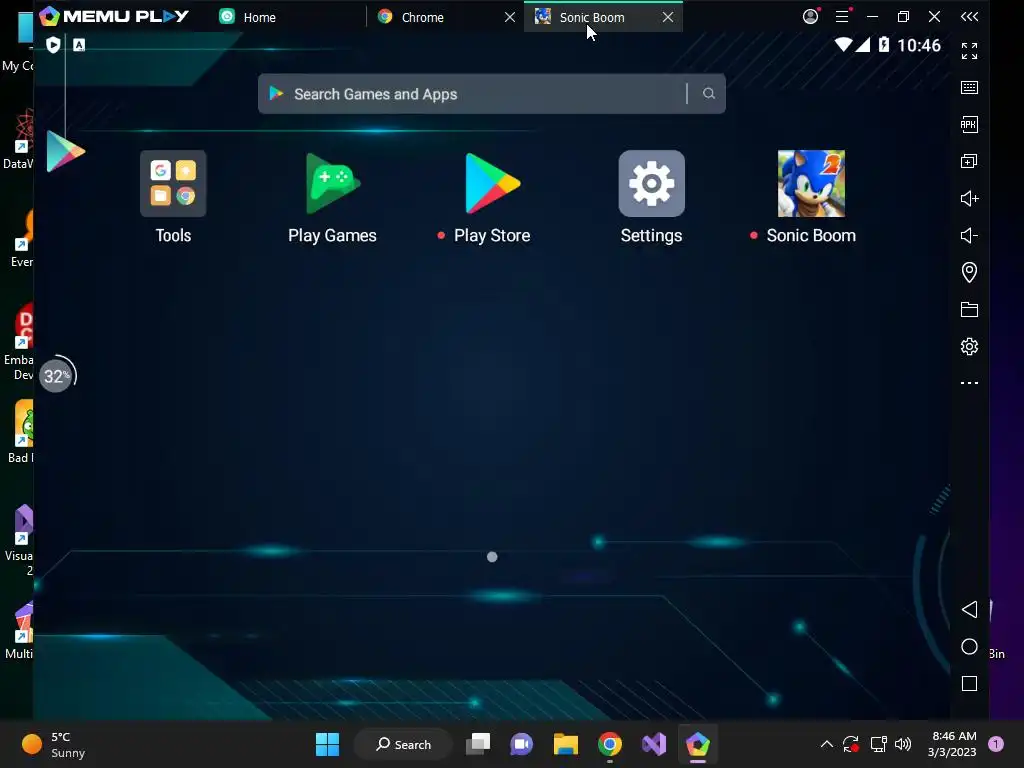Image resolution: width=1024 pixels, height=768 pixels.
Task: Open the MEmu account profile icon
Action: [810, 16]
